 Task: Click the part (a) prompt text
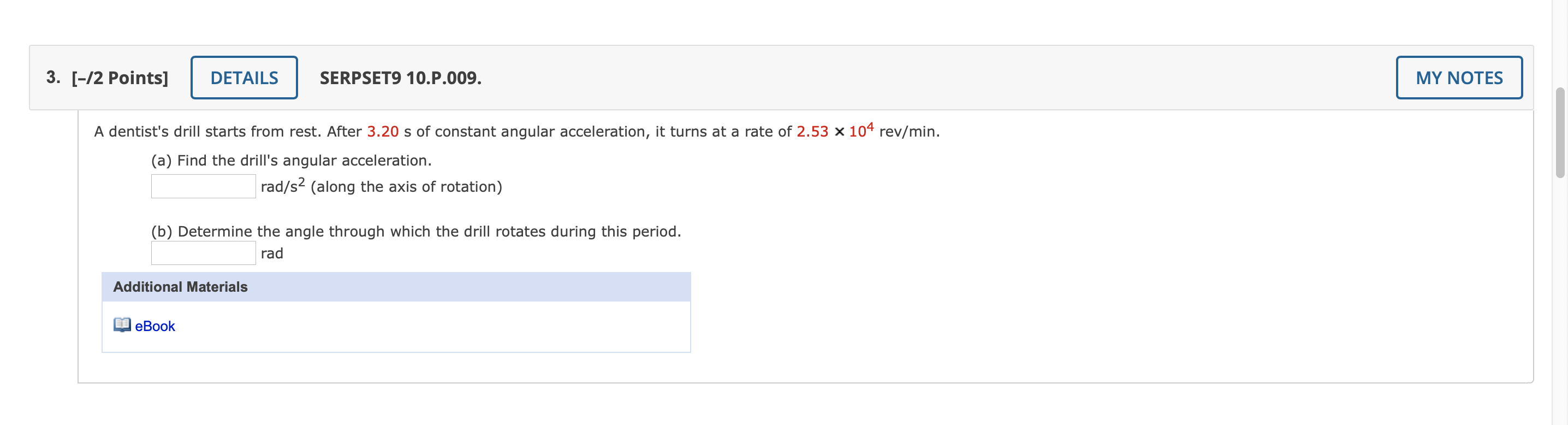click(x=291, y=161)
